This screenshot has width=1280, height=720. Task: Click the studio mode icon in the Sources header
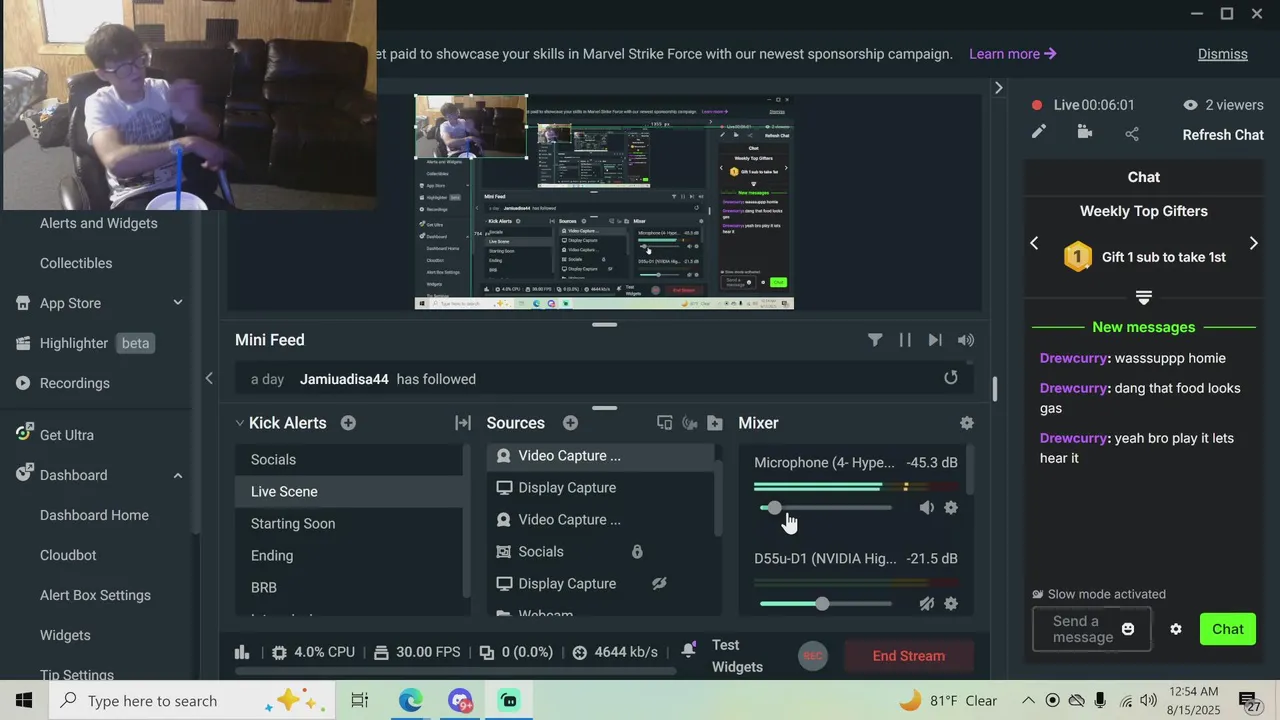[689, 423]
